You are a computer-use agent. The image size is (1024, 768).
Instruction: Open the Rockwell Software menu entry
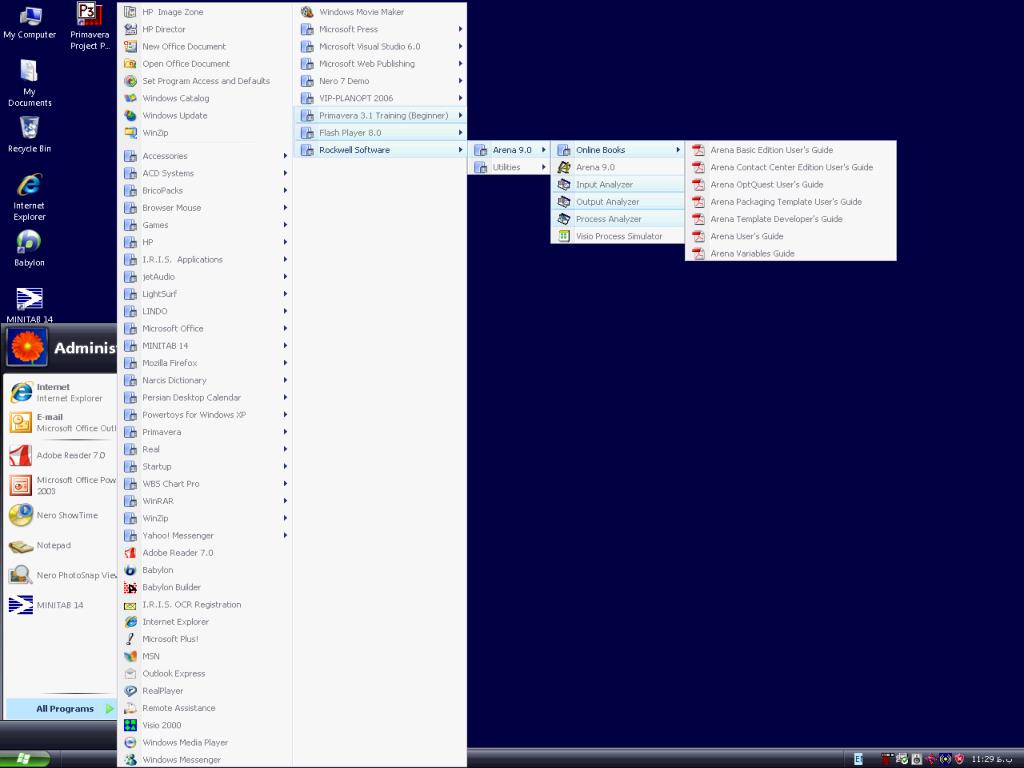pyautogui.click(x=381, y=150)
